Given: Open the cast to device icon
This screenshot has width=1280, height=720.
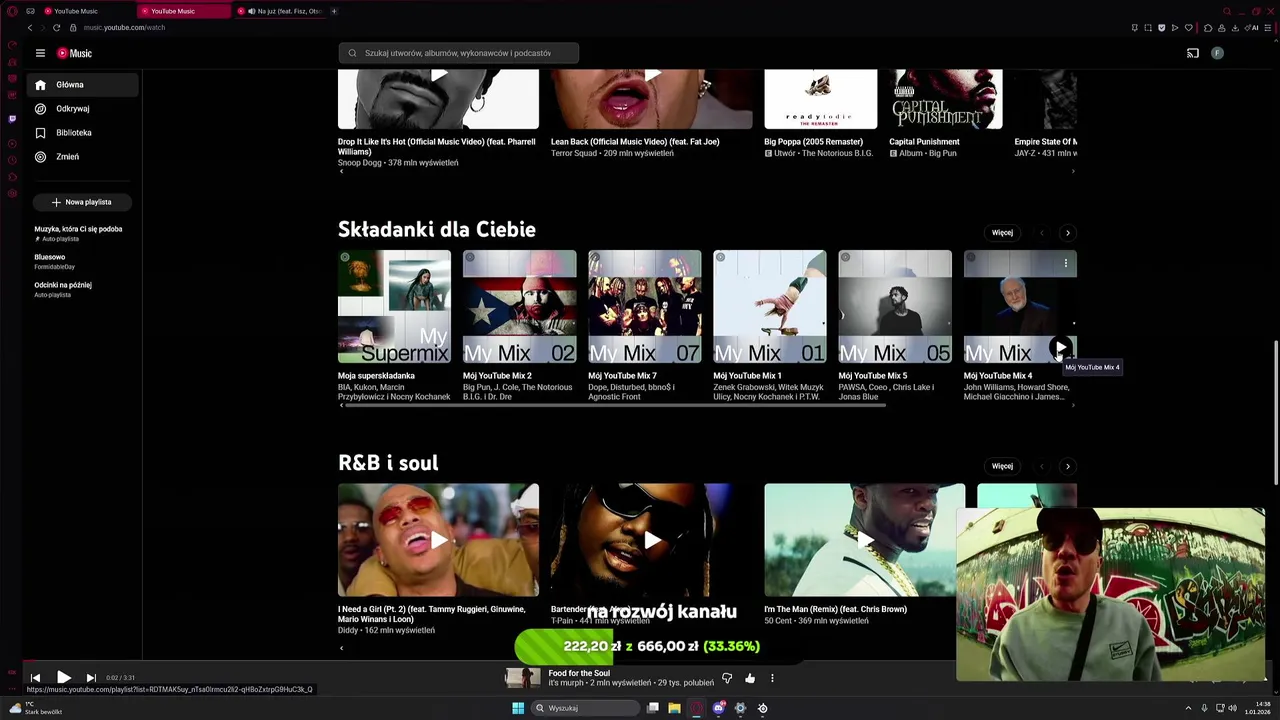Looking at the screenshot, I should point(1192,53).
